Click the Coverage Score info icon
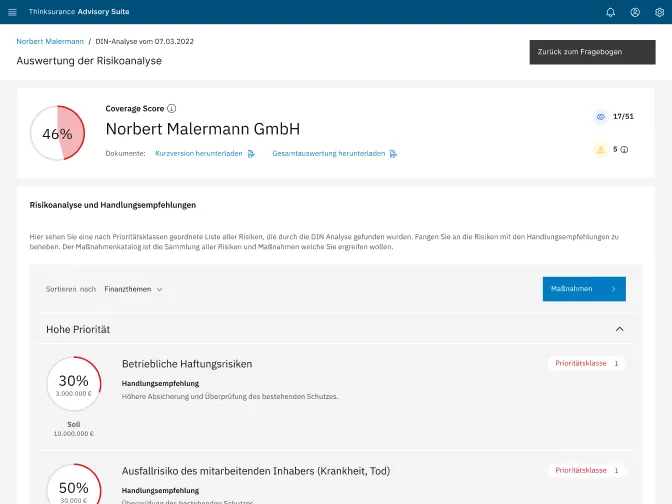The image size is (672, 504). (x=172, y=108)
